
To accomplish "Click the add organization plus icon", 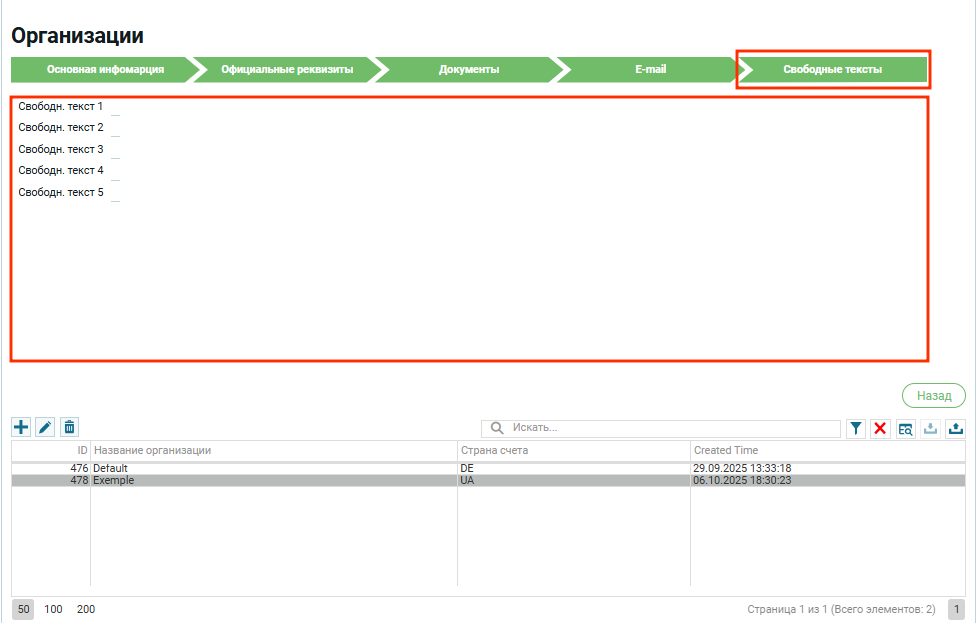I will pyautogui.click(x=21, y=427).
